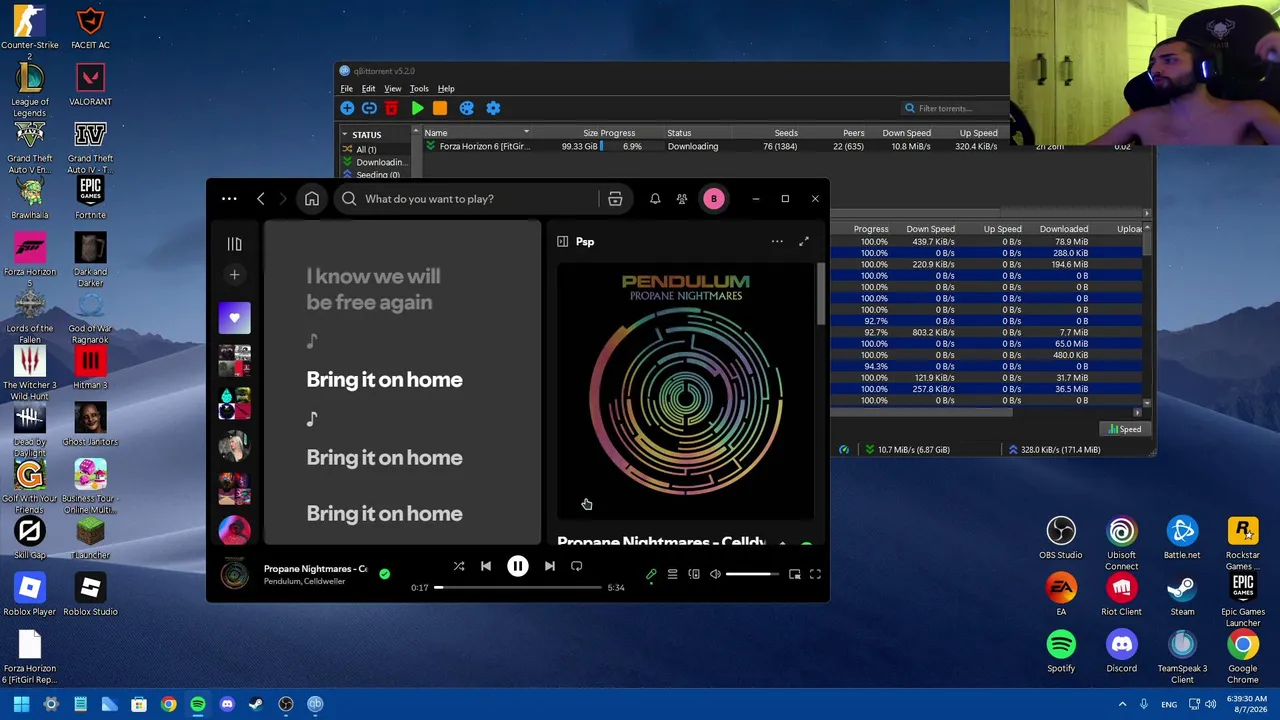Open the Help menu in qBittorrent
This screenshot has width=1280, height=720.
click(446, 89)
